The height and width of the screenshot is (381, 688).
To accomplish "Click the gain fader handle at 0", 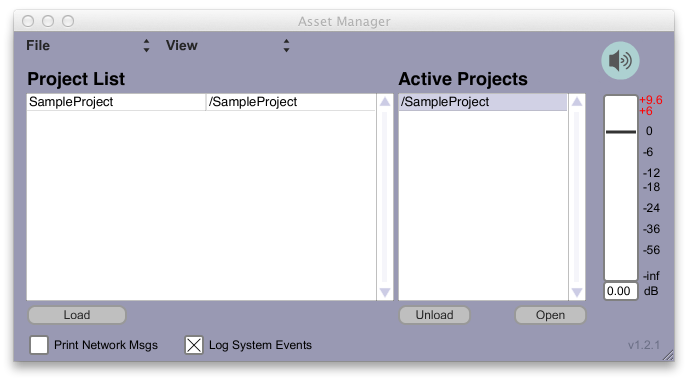I will point(621,132).
